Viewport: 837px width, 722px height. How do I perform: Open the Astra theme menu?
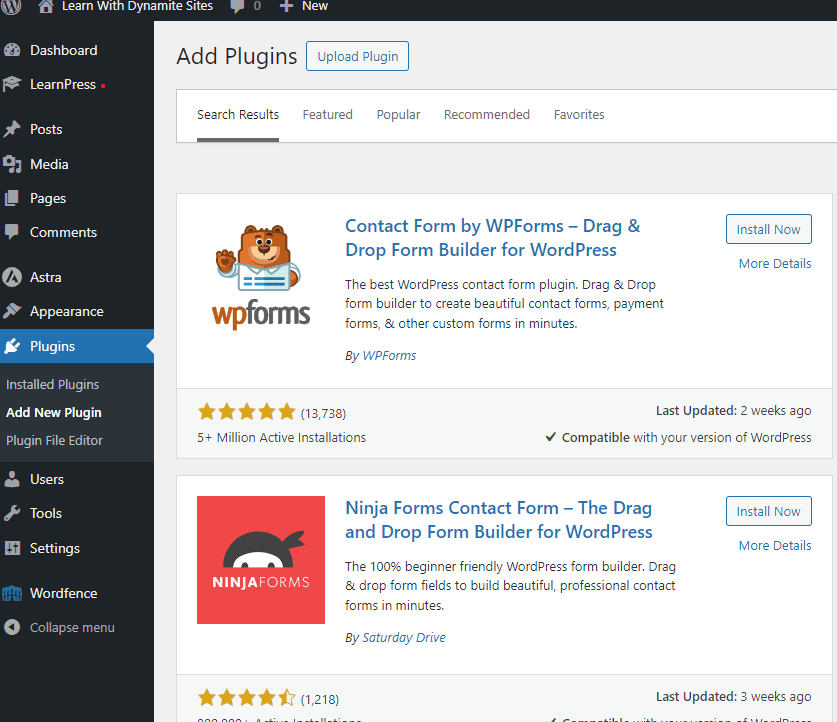point(45,277)
